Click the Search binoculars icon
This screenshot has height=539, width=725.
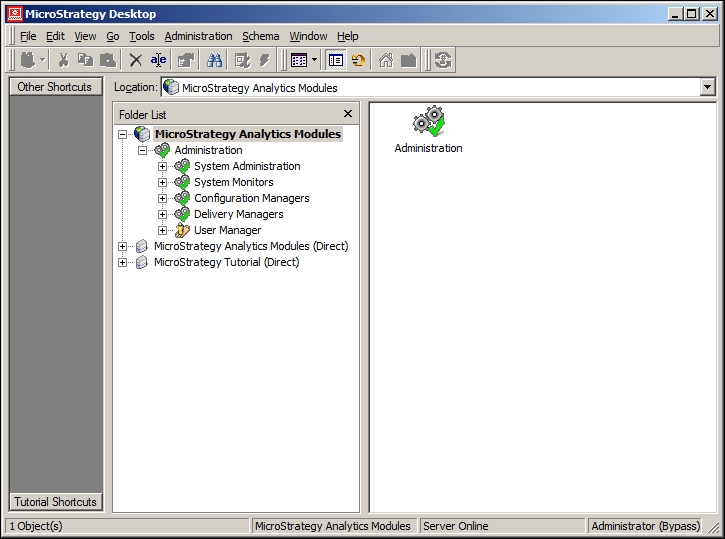(214, 60)
